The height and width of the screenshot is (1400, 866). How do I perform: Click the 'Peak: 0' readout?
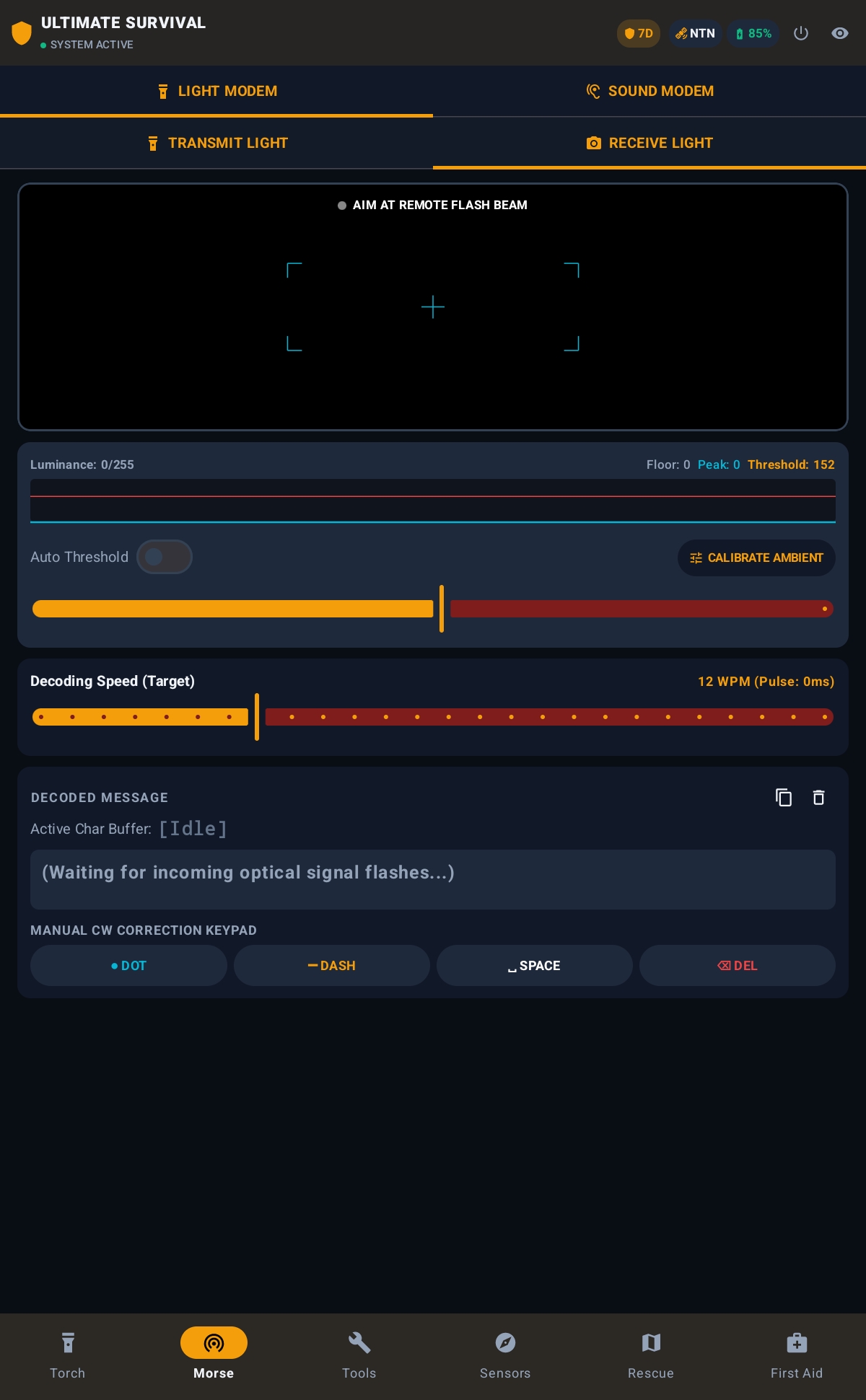(719, 465)
